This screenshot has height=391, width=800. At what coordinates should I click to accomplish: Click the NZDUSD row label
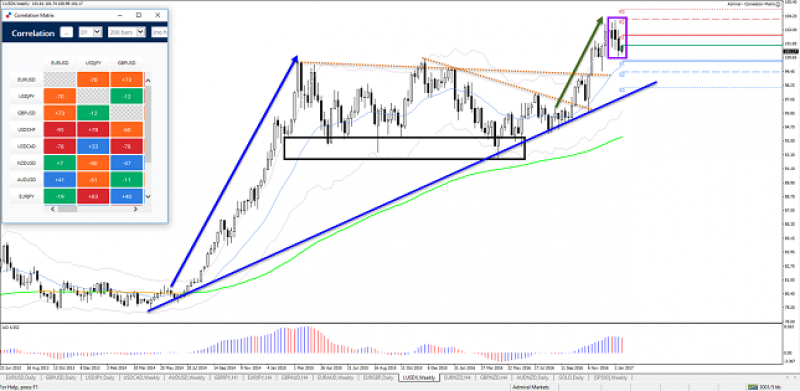[26, 163]
